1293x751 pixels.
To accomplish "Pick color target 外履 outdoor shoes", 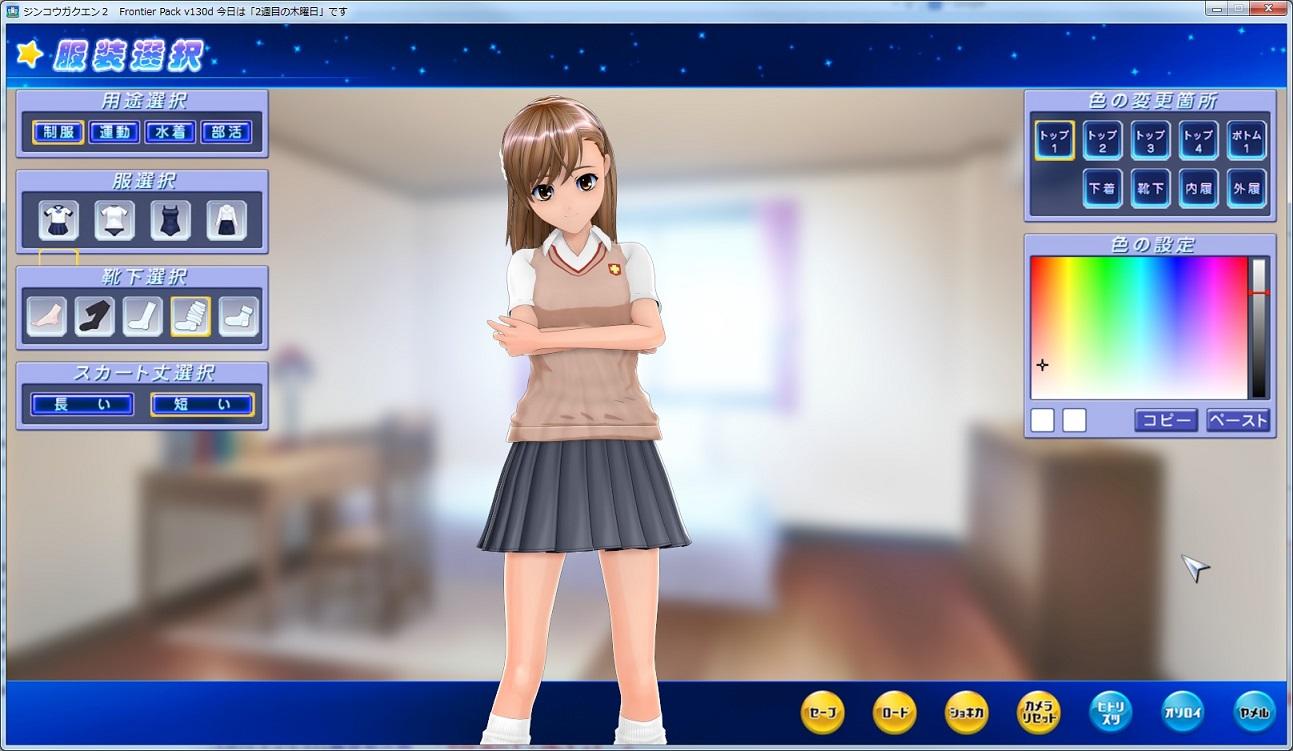I will tap(1246, 188).
